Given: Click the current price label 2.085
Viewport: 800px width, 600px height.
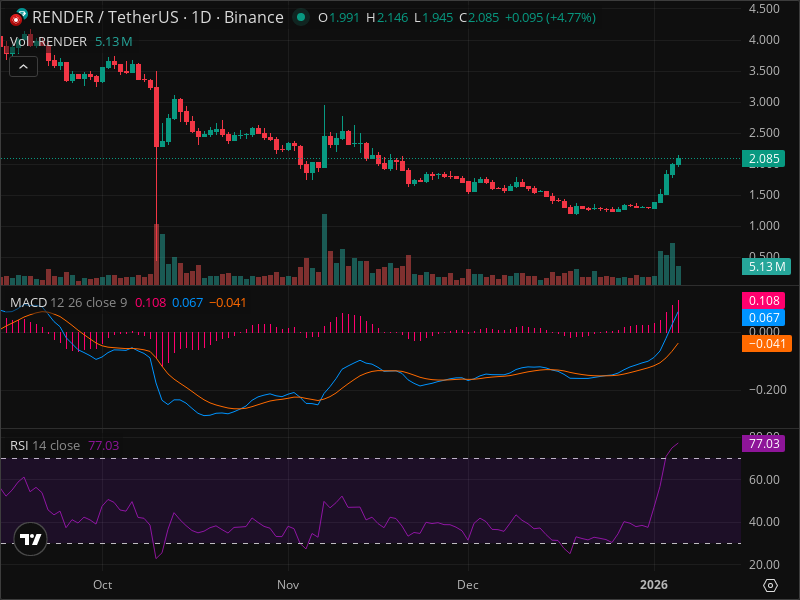Looking at the screenshot, I should [x=763, y=159].
